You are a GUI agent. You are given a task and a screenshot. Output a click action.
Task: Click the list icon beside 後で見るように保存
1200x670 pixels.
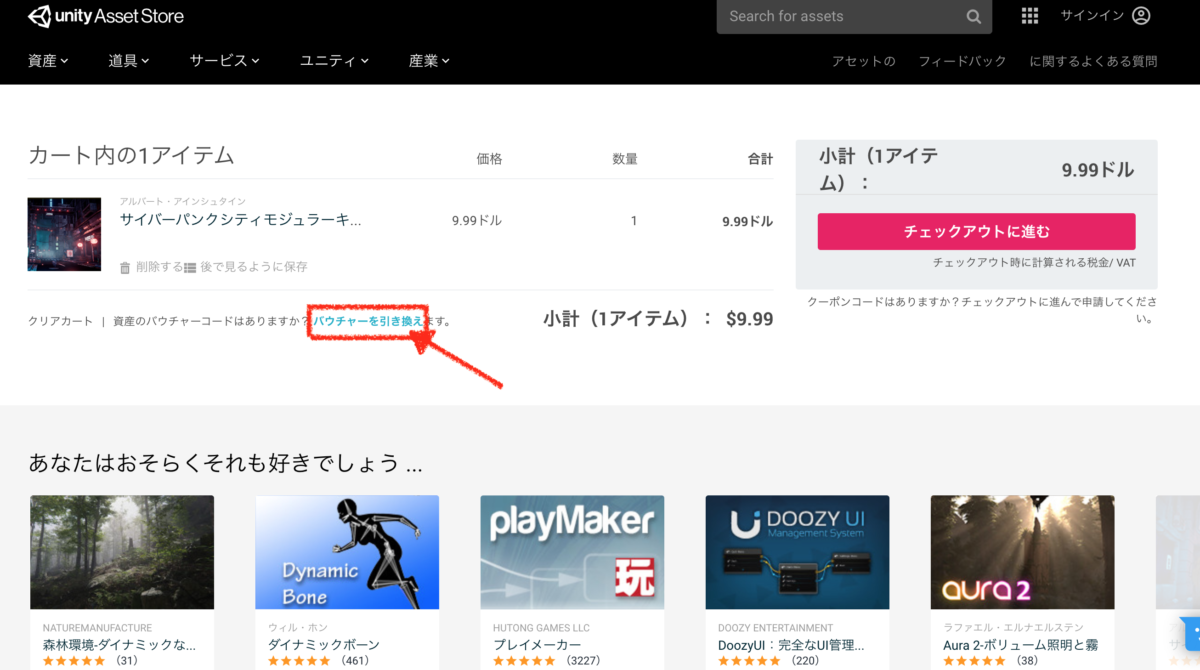(x=190, y=268)
